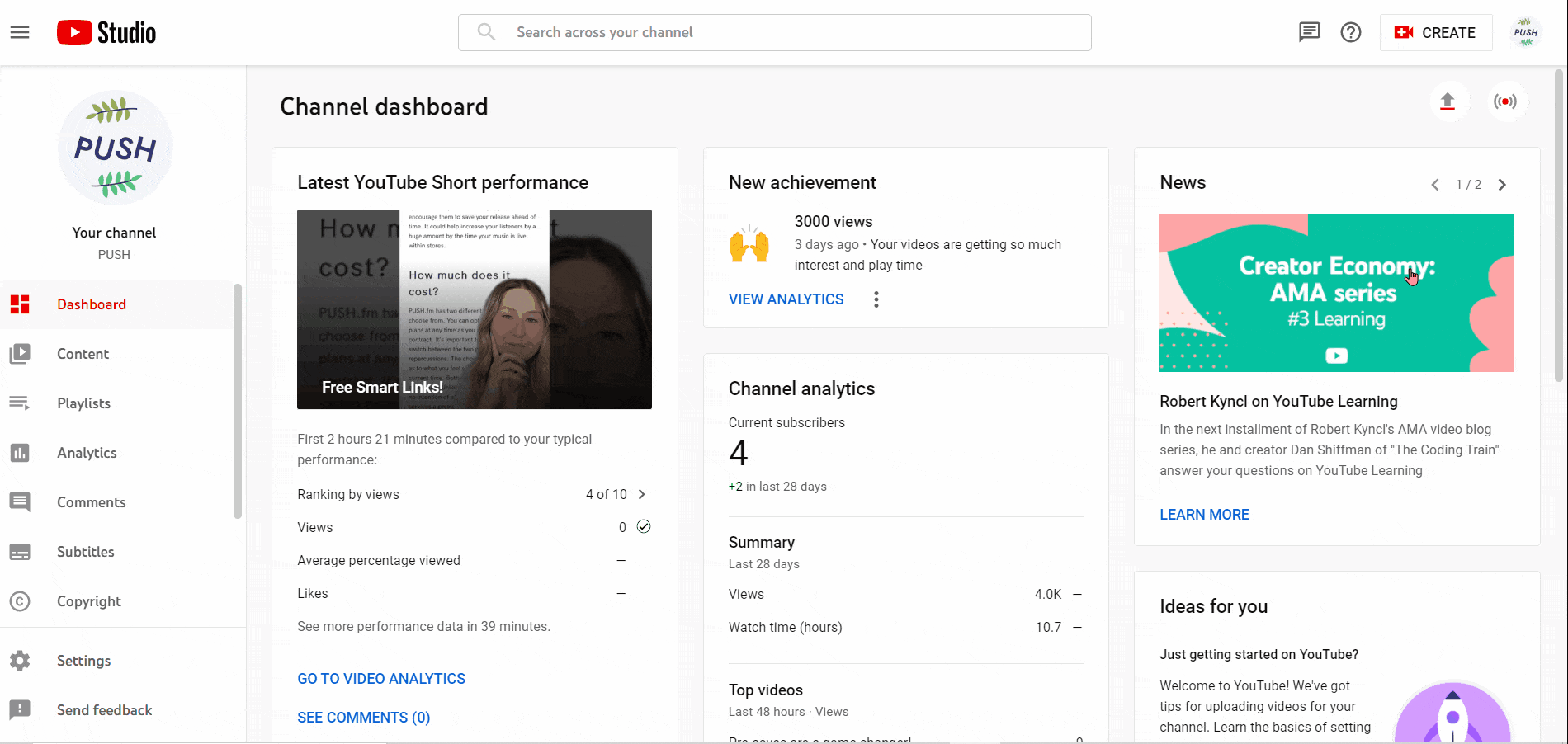1568x744 pixels.
Task: Select the Dashboard sidebar icon
Action: 21,304
